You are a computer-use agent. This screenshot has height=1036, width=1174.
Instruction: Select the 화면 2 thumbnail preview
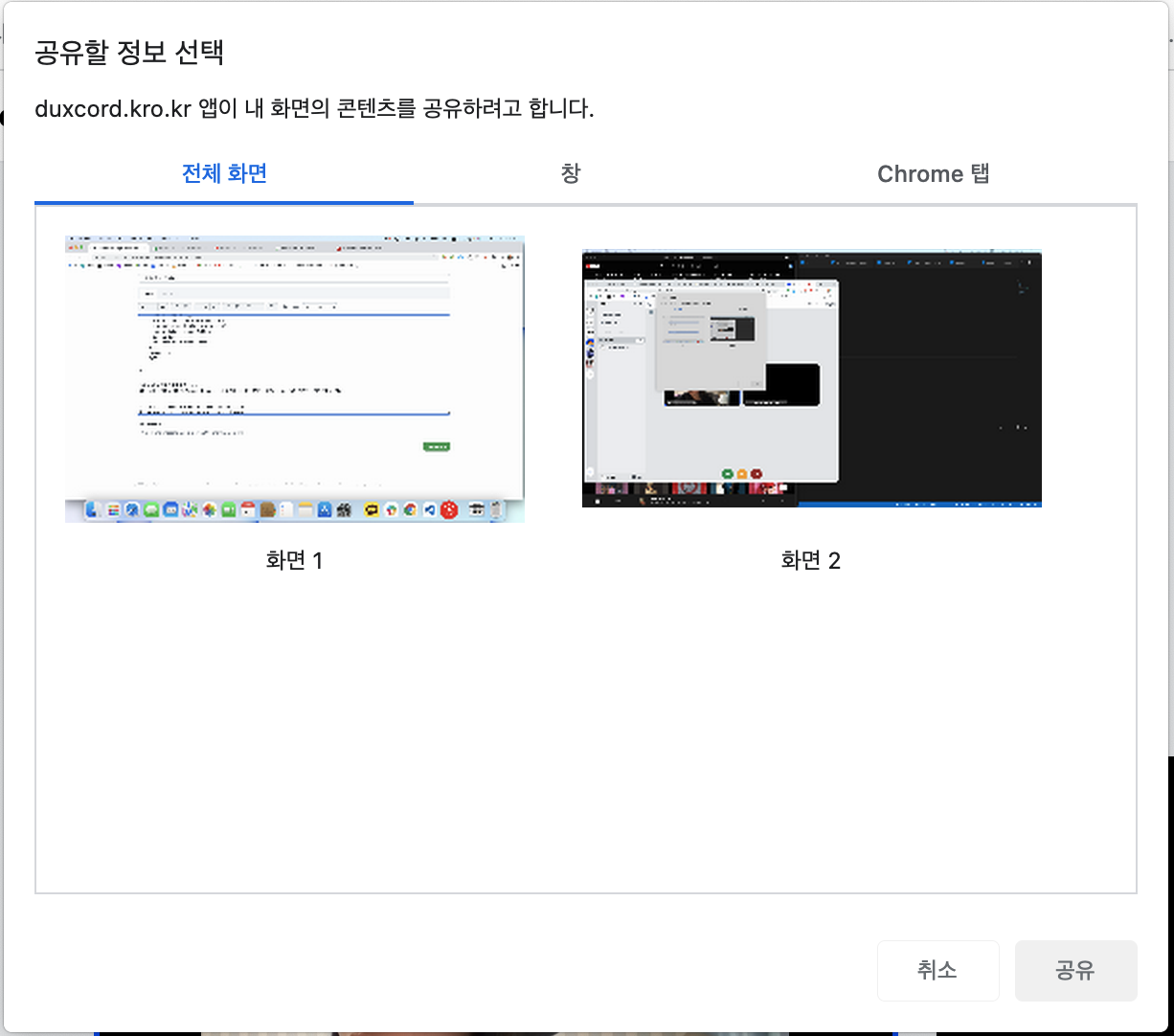(812, 378)
